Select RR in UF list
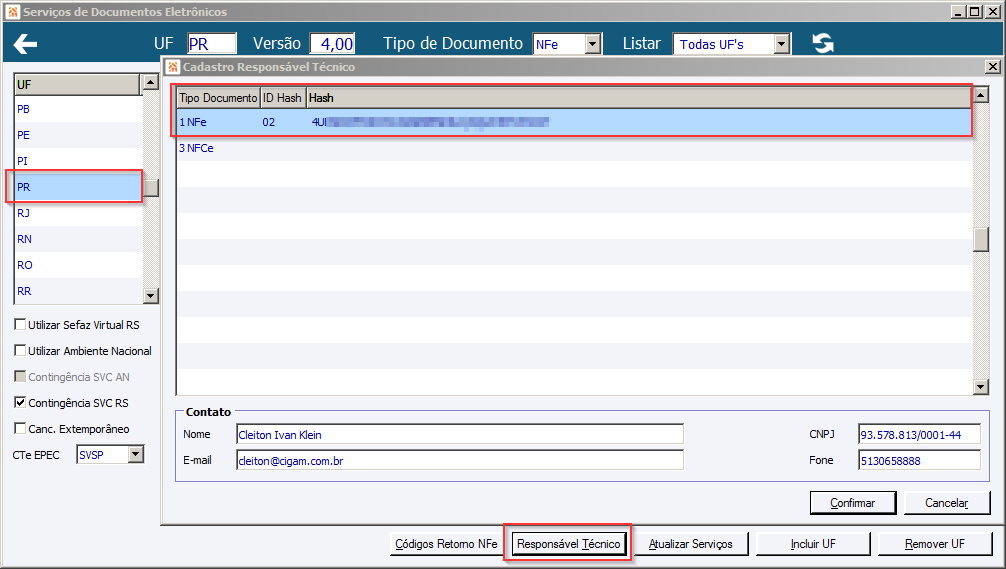 coord(78,291)
